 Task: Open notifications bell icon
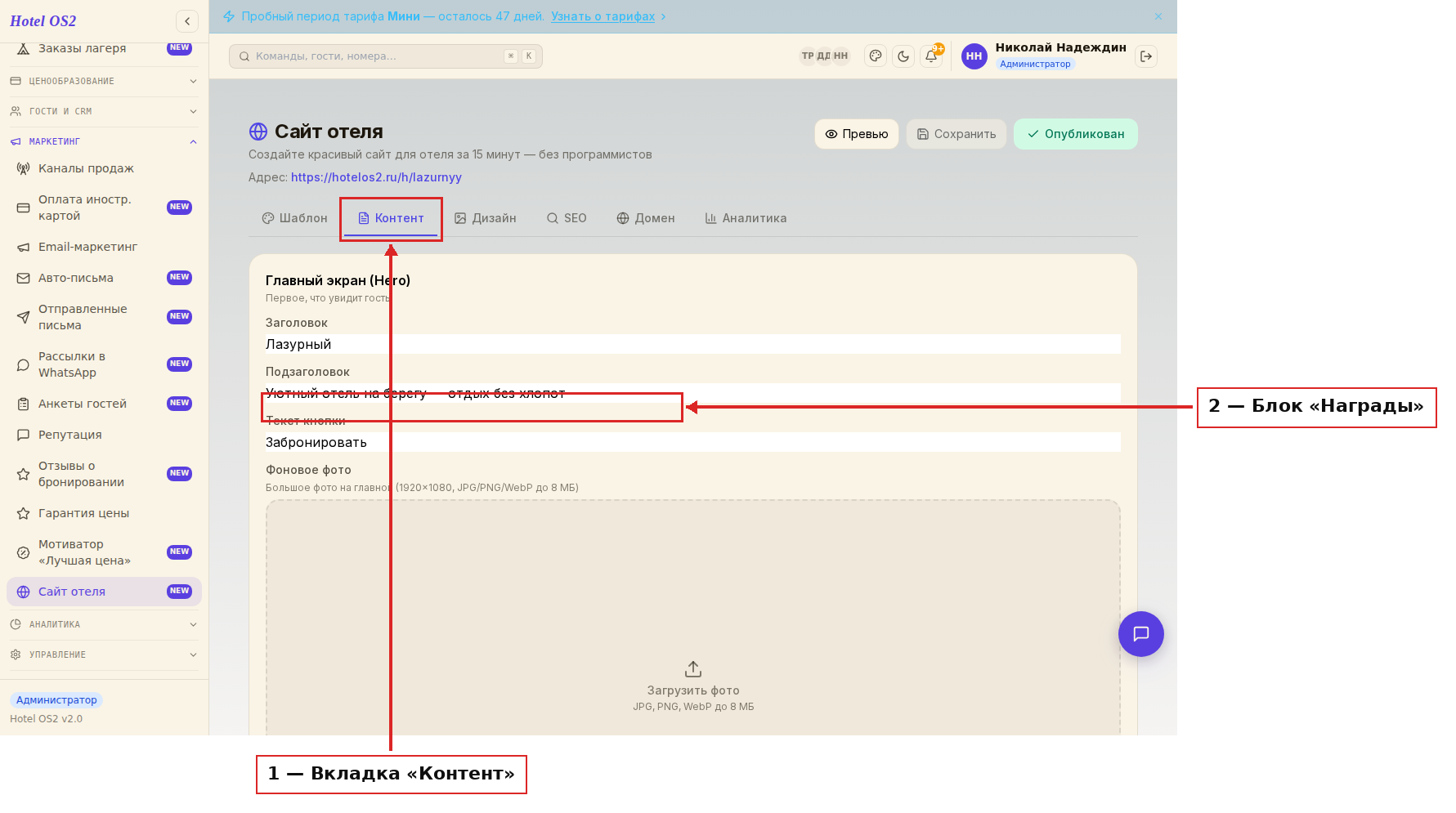pos(931,56)
